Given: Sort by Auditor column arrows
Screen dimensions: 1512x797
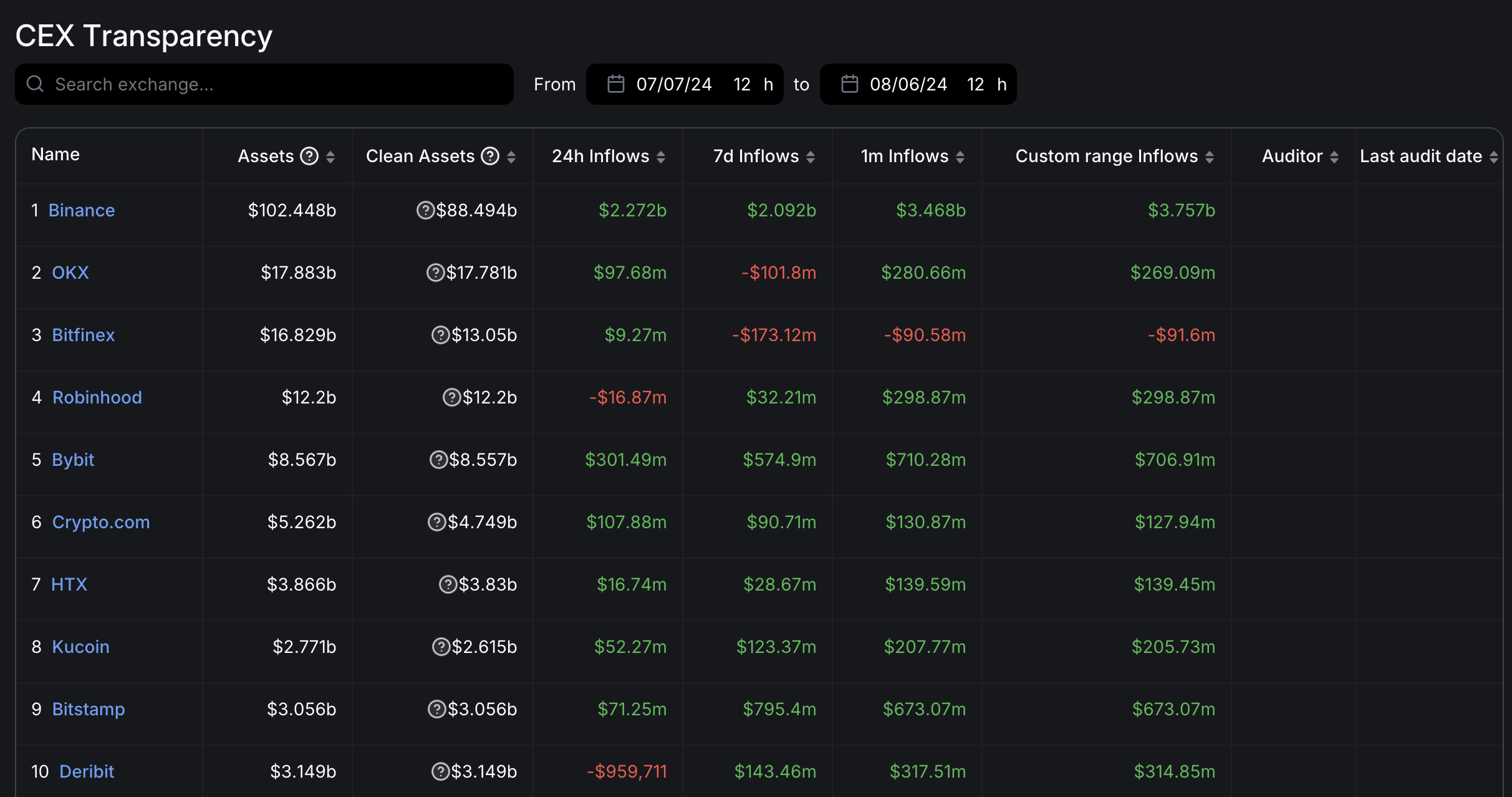Looking at the screenshot, I should [1334, 157].
